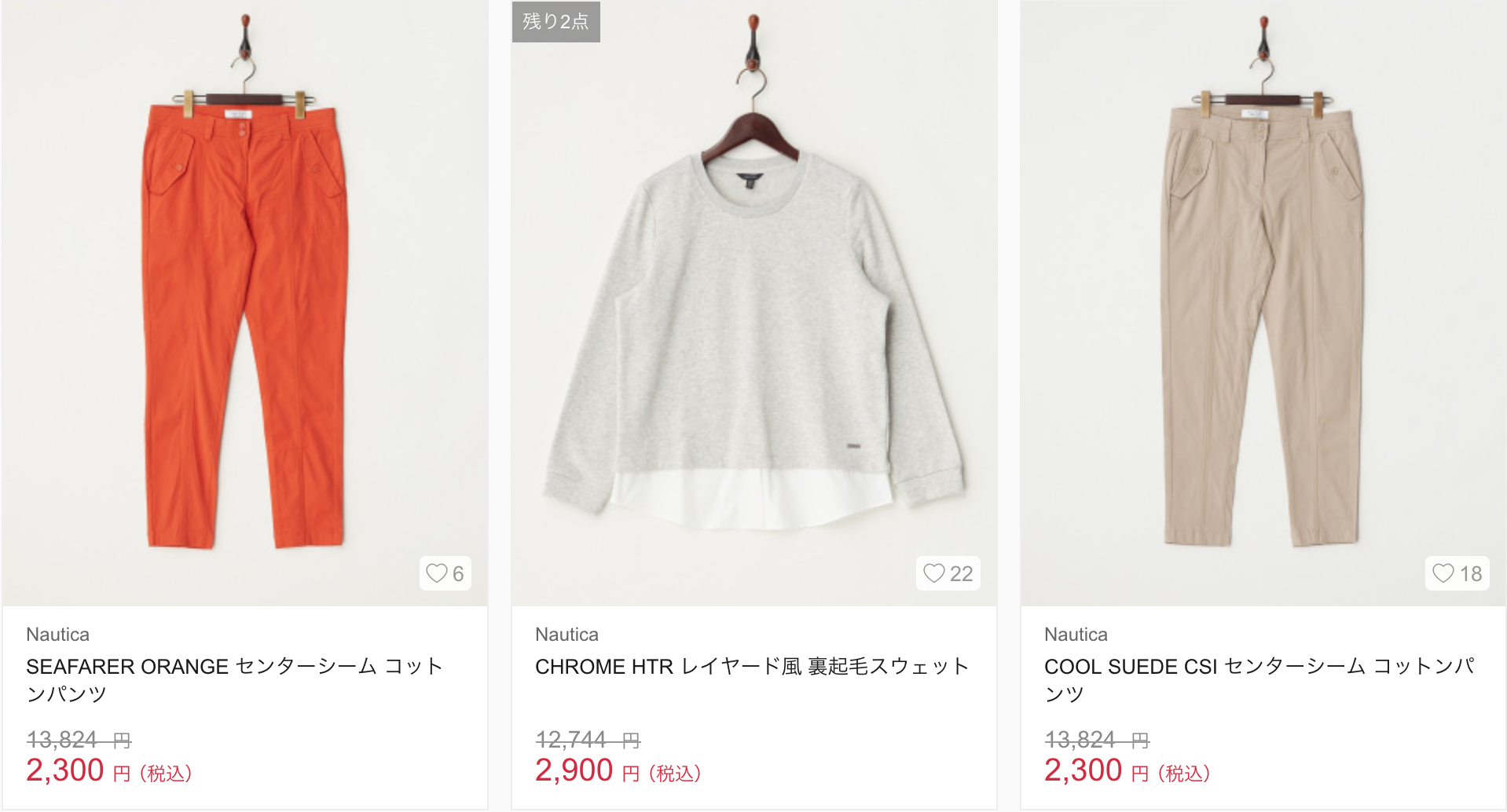
Task: Like the beige Cool Suede pants
Action: [1443, 573]
